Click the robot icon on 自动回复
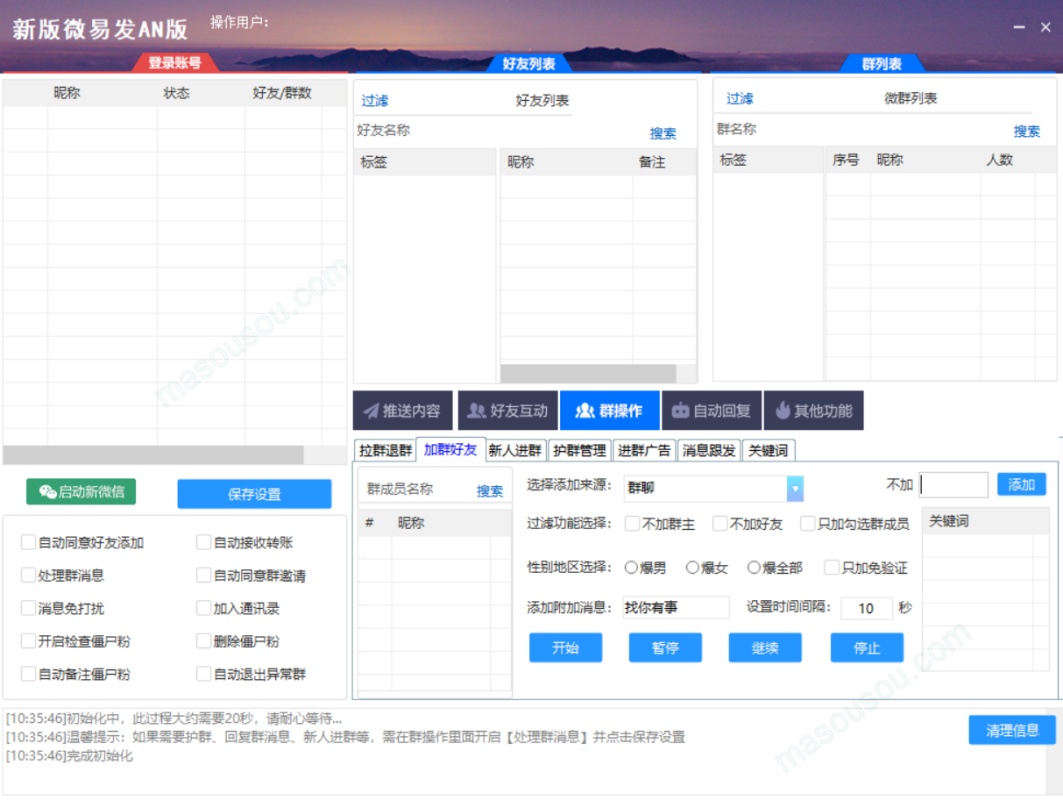Image resolution: width=1063 pixels, height=800 pixels. 680,411
